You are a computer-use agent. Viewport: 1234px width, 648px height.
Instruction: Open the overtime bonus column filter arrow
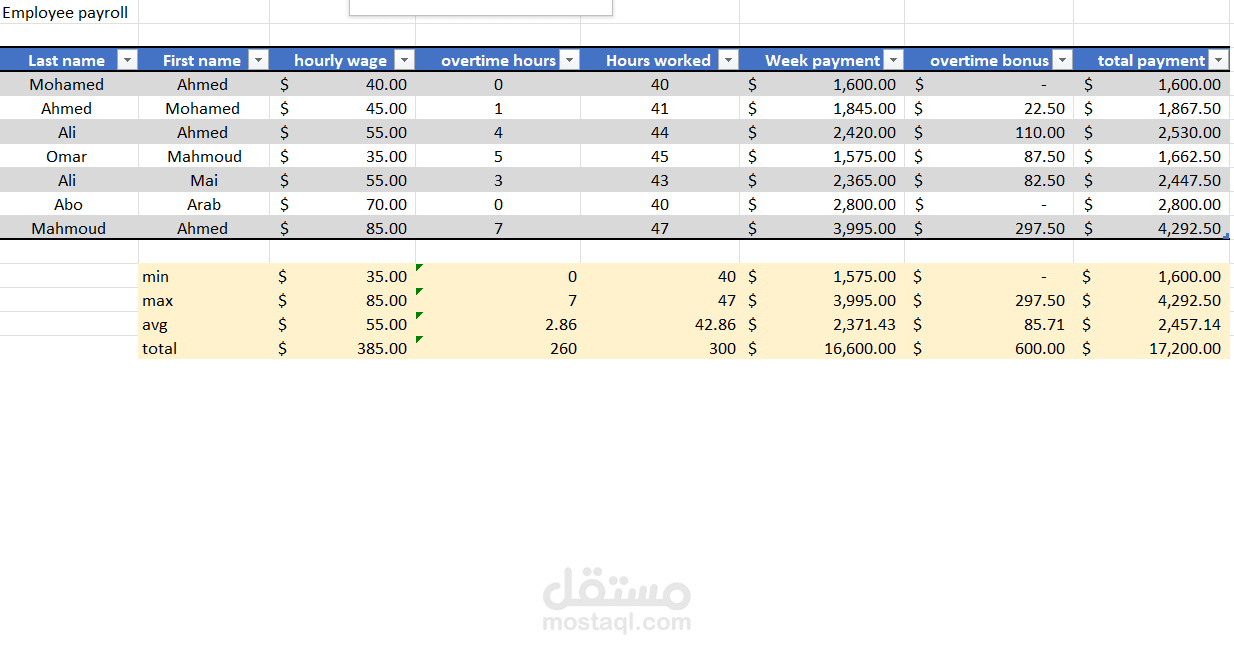coord(1063,60)
